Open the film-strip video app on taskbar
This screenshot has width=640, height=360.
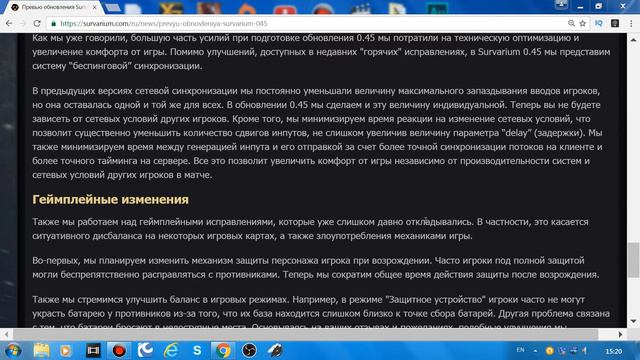point(93,350)
